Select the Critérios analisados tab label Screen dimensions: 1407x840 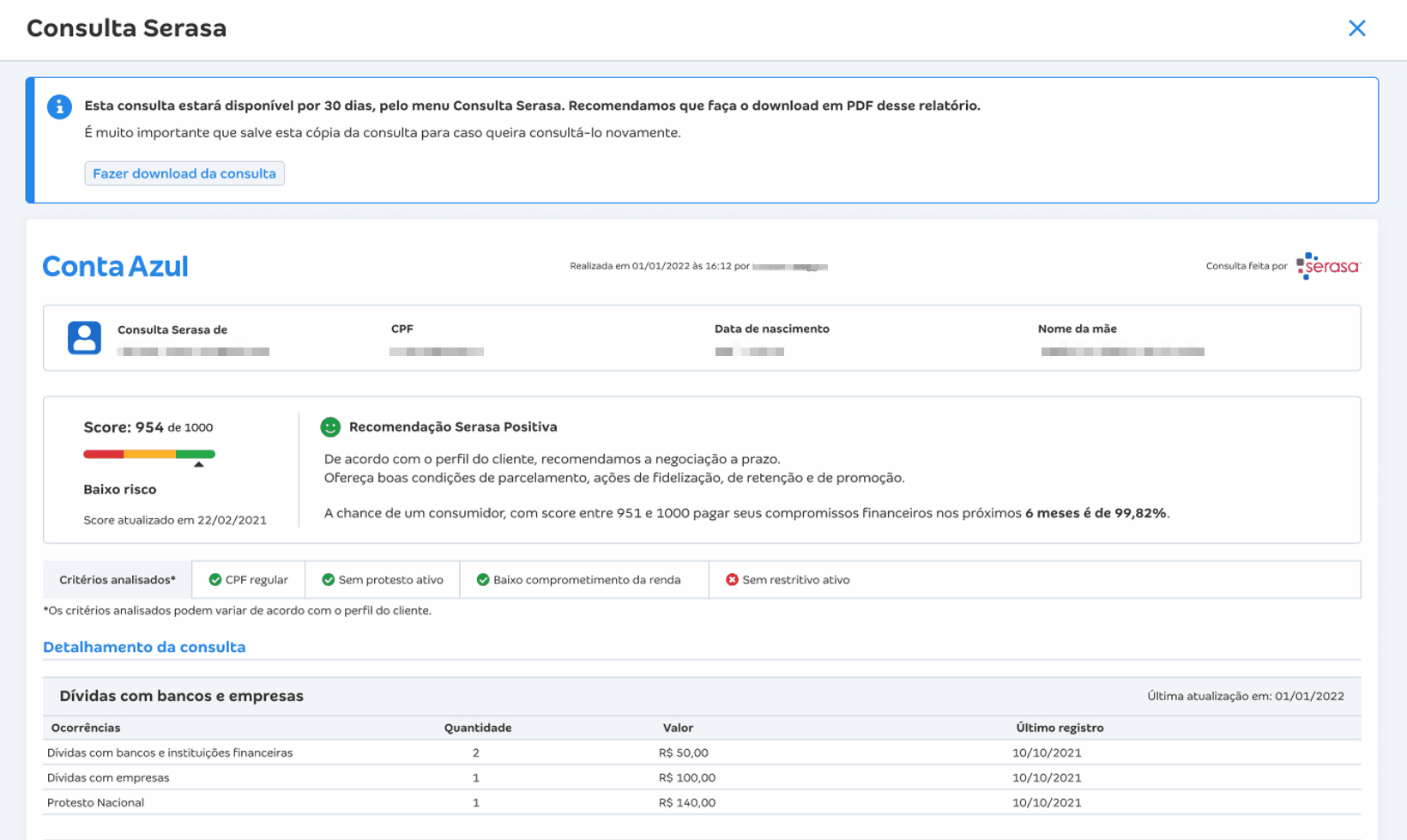(118, 580)
